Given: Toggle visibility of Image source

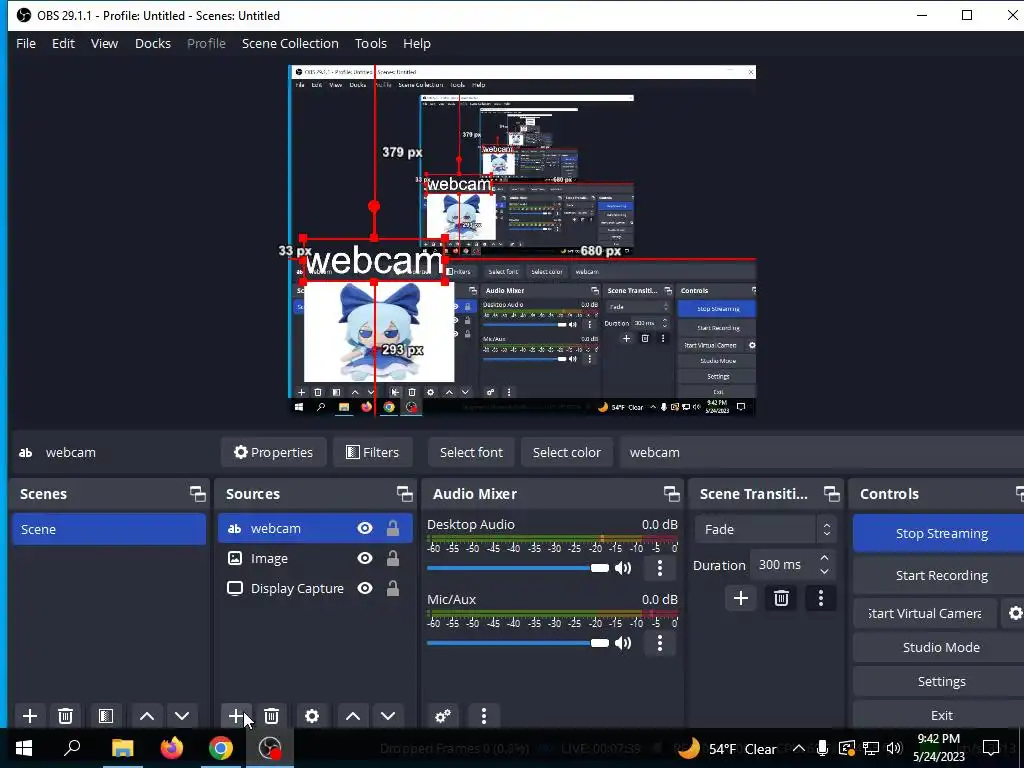Looking at the screenshot, I should pos(365,558).
